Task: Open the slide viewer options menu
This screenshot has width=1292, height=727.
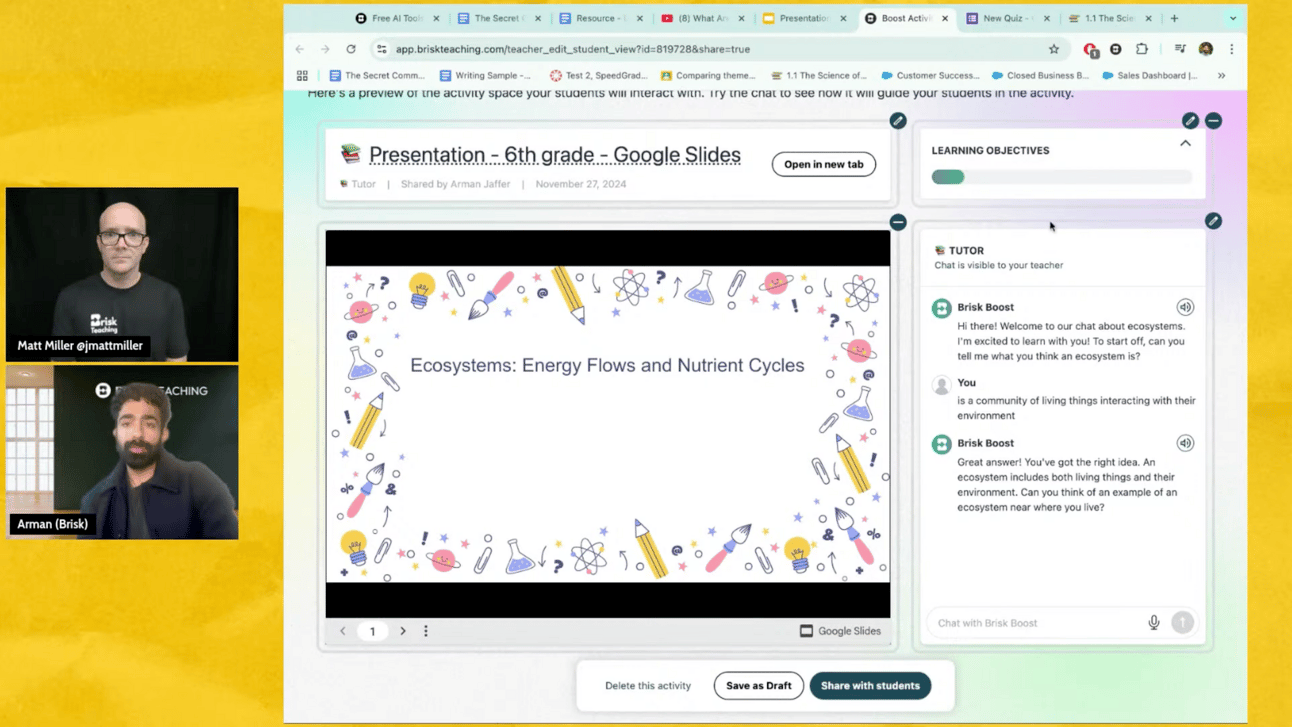Action: click(x=426, y=631)
